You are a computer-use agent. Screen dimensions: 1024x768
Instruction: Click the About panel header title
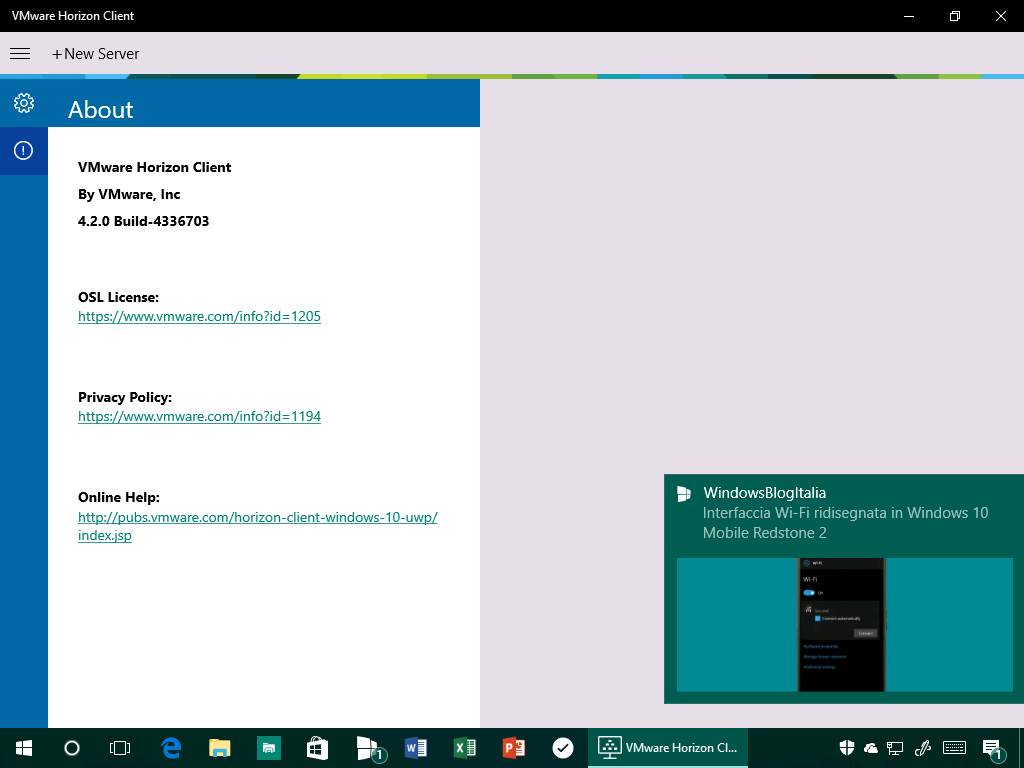[101, 110]
